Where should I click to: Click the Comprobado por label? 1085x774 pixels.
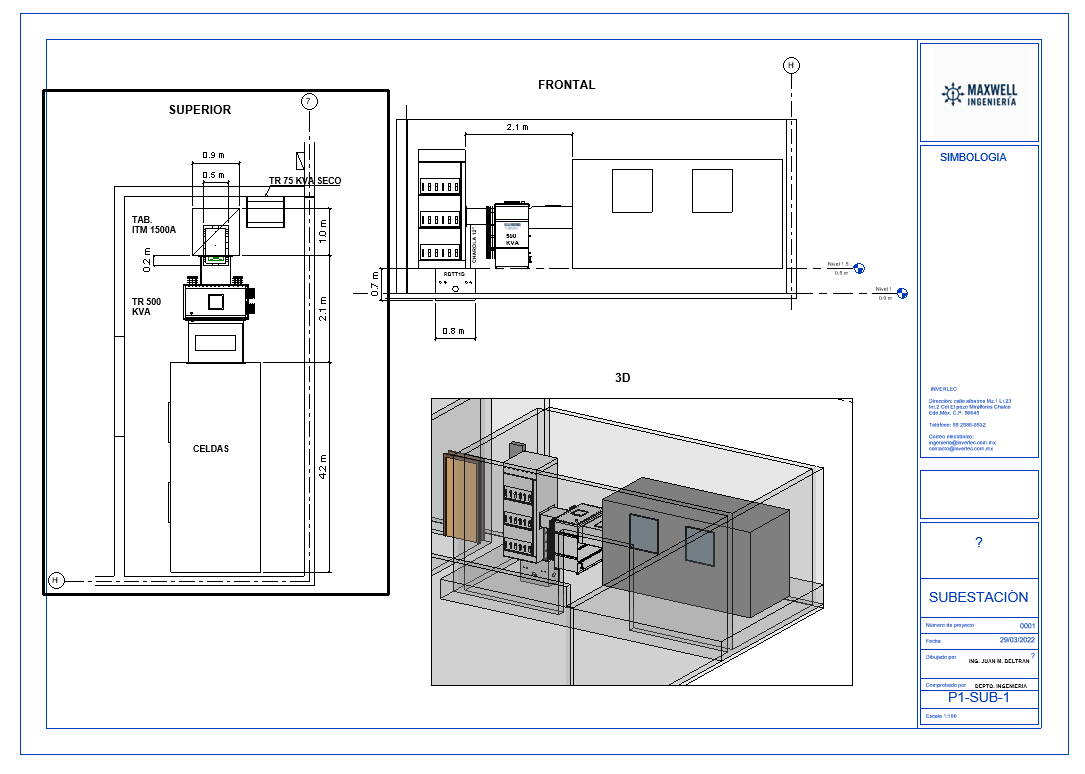pos(945,685)
